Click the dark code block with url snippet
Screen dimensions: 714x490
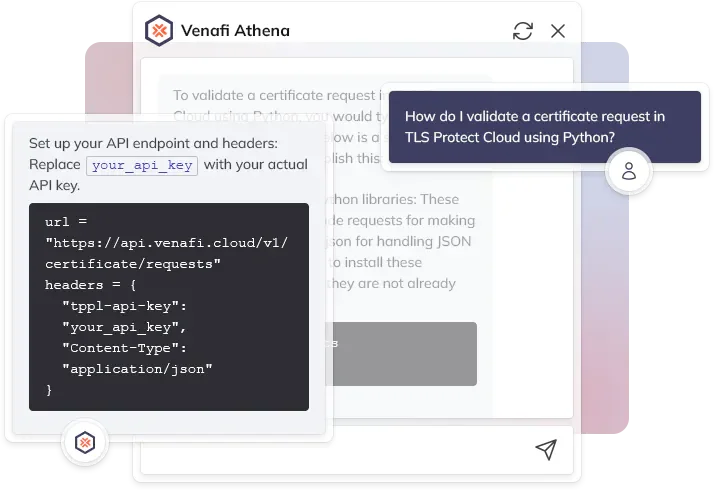pos(169,306)
